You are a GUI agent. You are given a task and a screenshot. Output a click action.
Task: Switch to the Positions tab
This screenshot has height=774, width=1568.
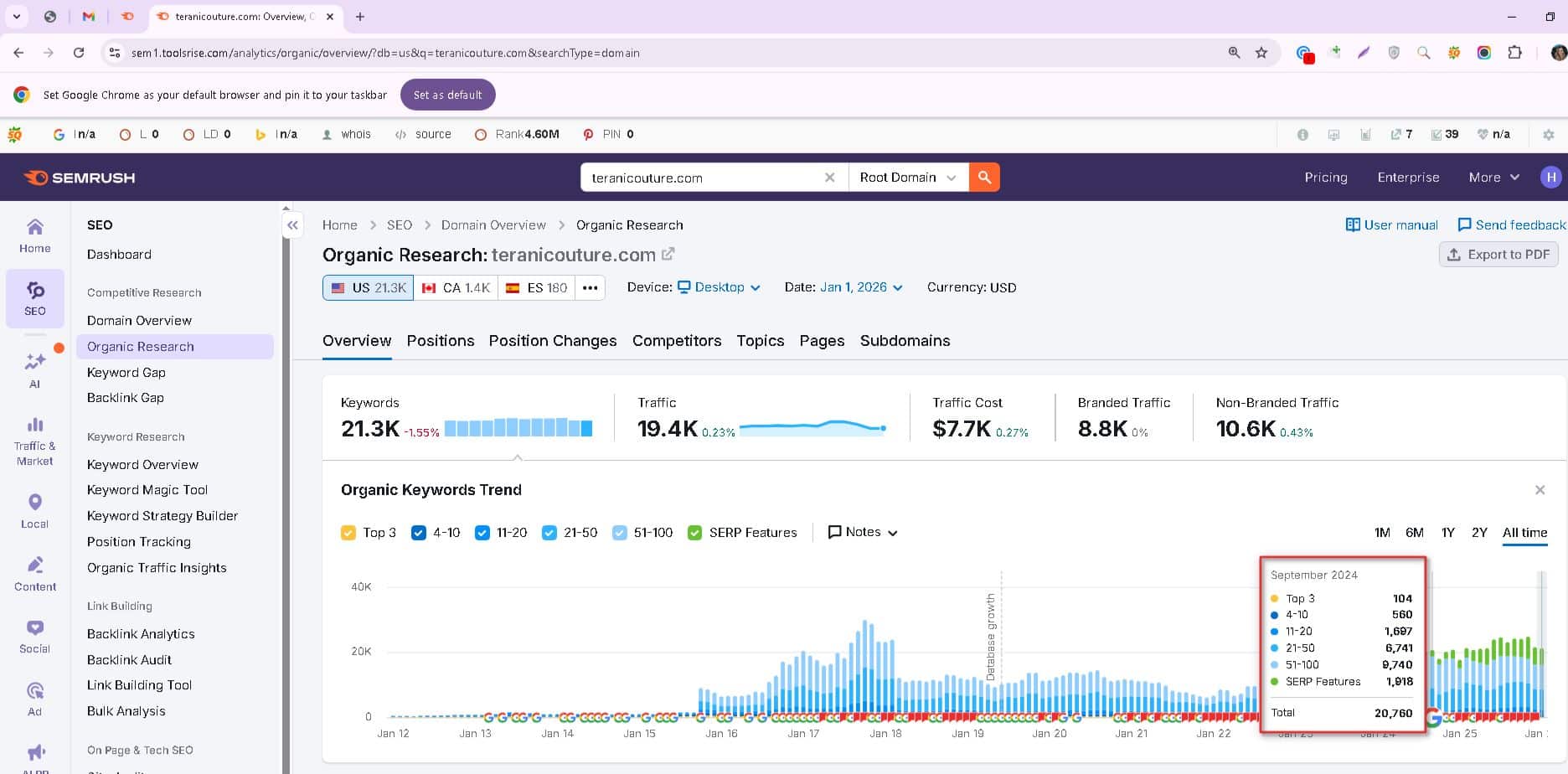click(x=441, y=341)
